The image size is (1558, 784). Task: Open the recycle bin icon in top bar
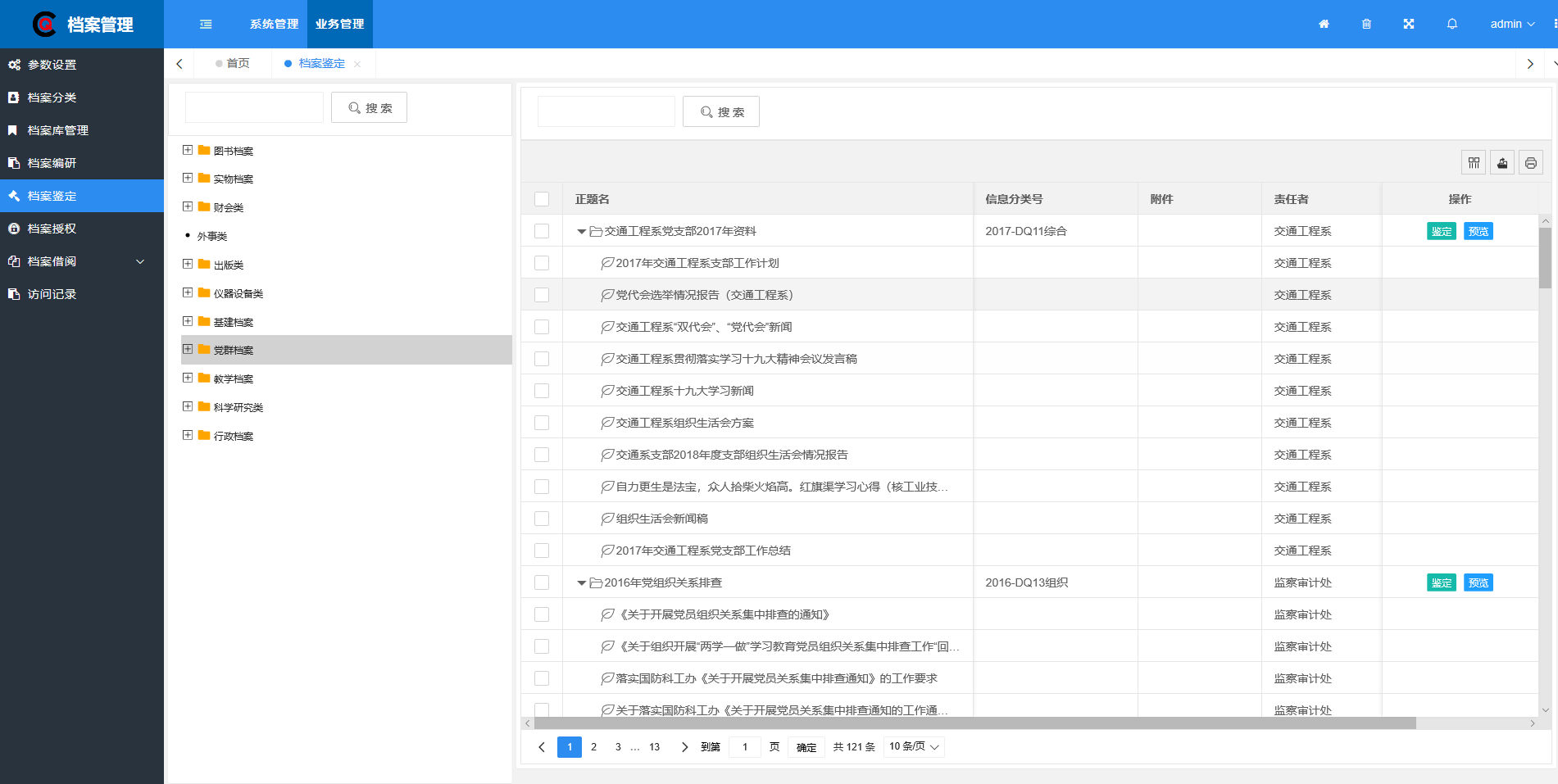(1365, 24)
